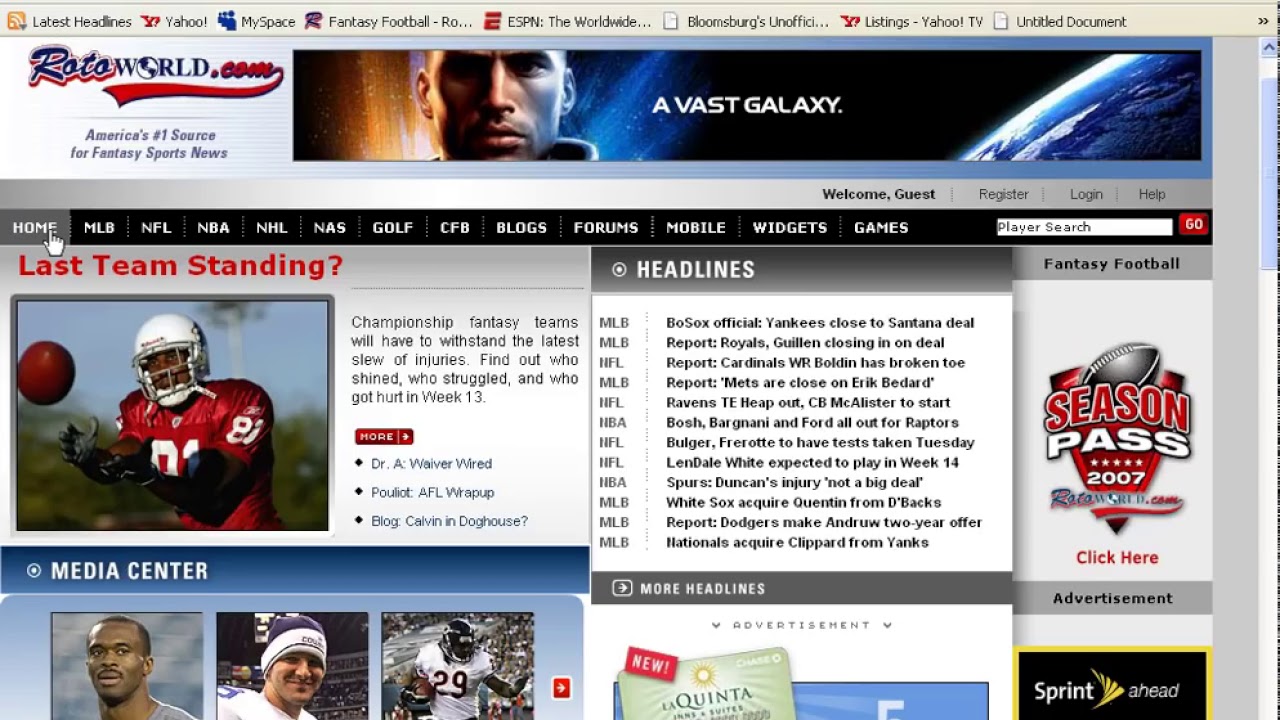Open Royals, Guillen closing in headline
The image size is (1280, 720).
805,342
